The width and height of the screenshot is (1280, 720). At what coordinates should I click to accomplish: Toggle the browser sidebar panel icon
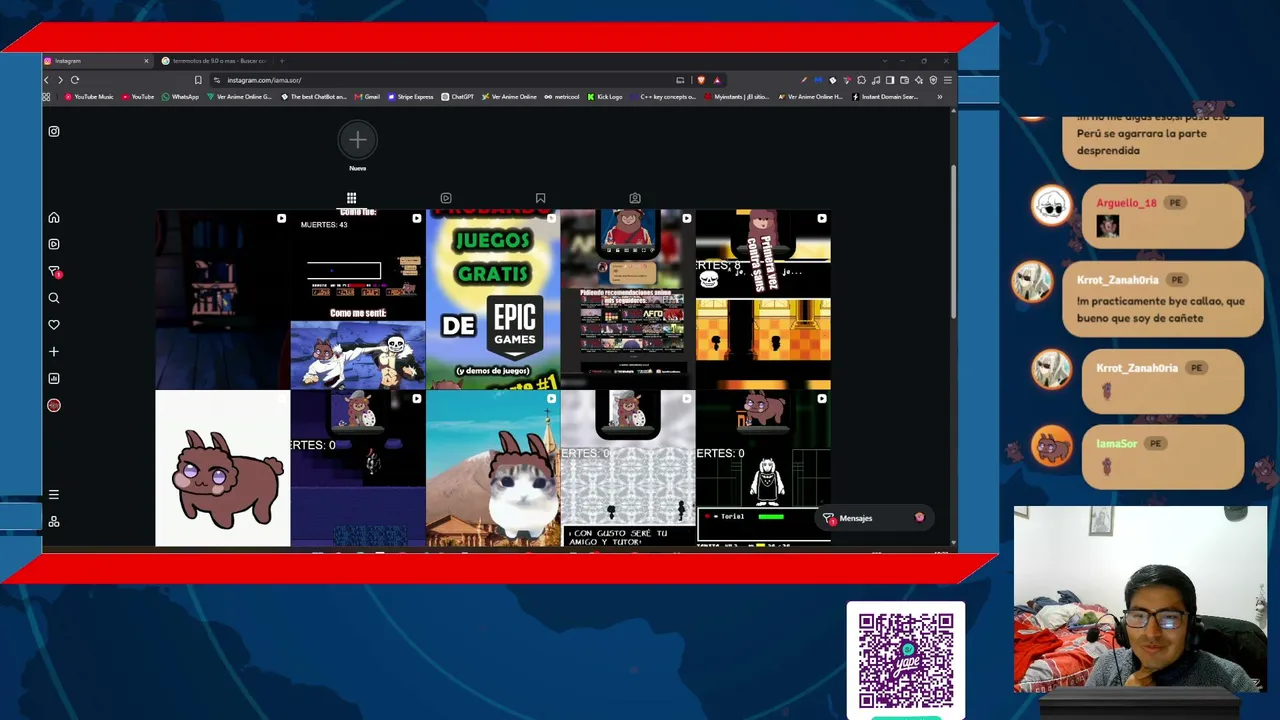point(890,80)
